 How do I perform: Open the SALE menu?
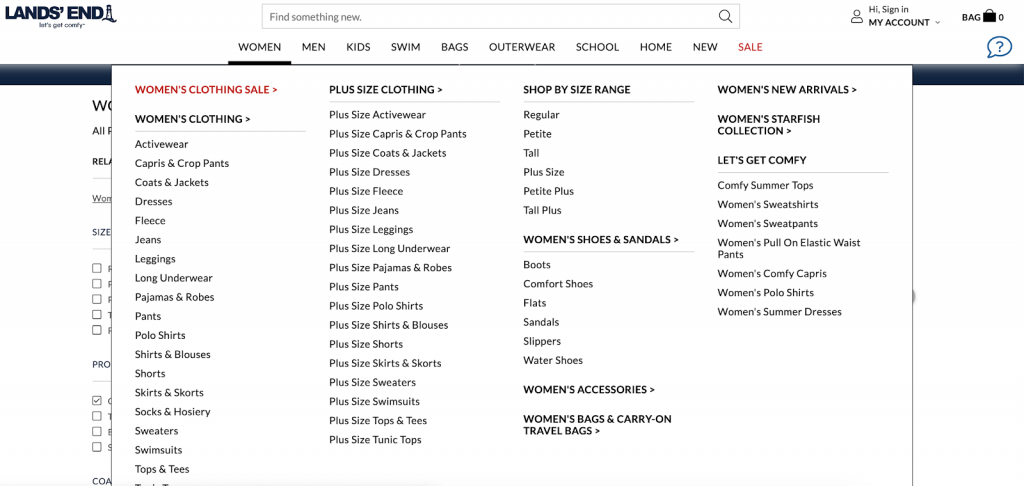750,47
